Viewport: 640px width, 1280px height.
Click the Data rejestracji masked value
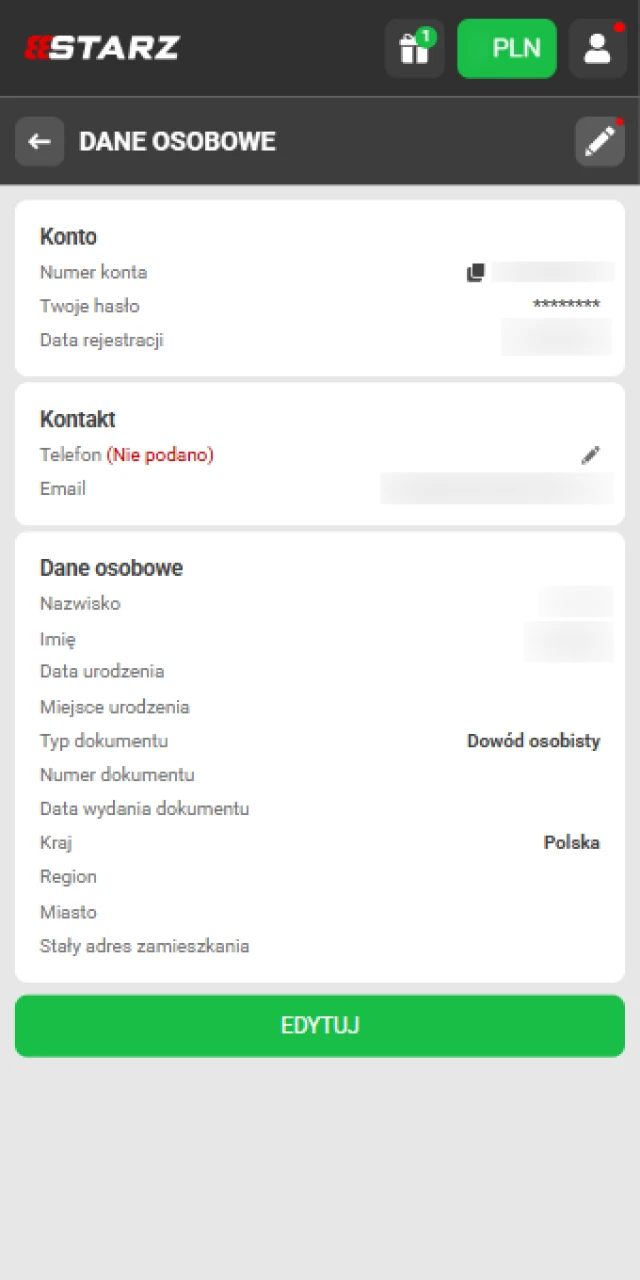(x=556, y=338)
